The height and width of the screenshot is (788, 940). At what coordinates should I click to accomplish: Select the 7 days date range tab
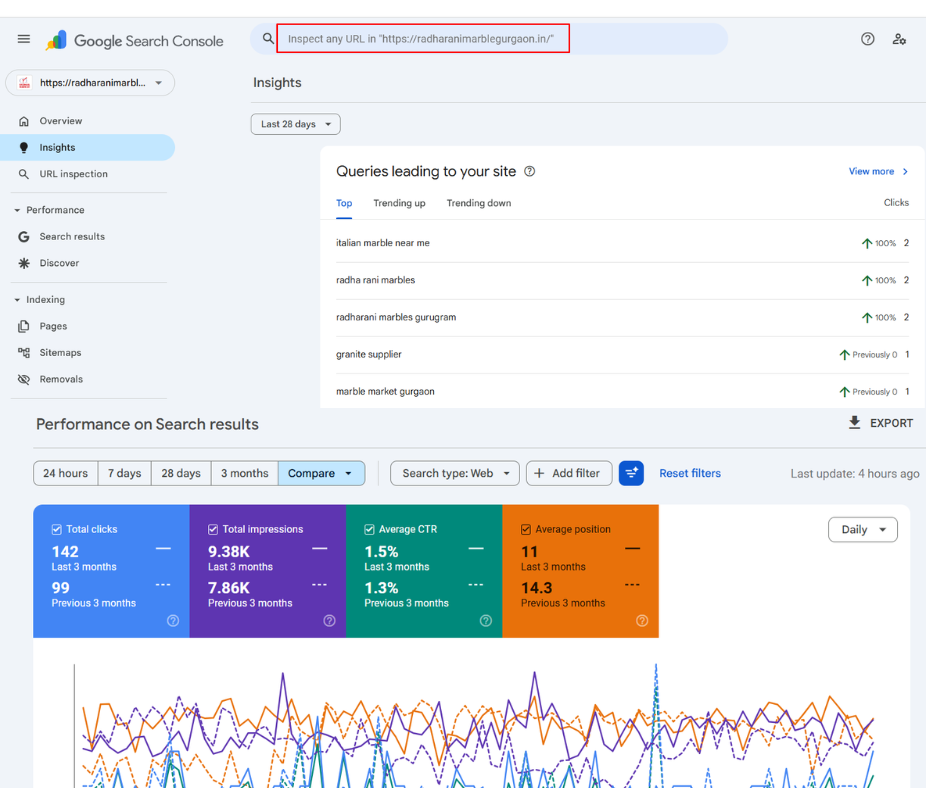(123, 473)
